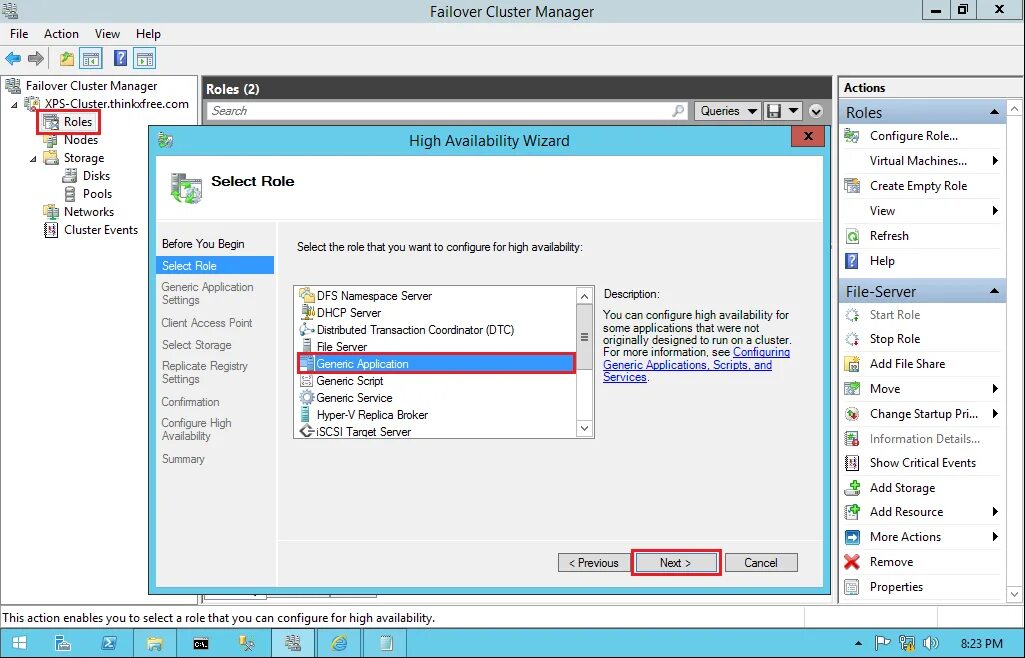1025x658 pixels.
Task: Expand the Virtual Machines submenu arrow
Action: click(995, 161)
